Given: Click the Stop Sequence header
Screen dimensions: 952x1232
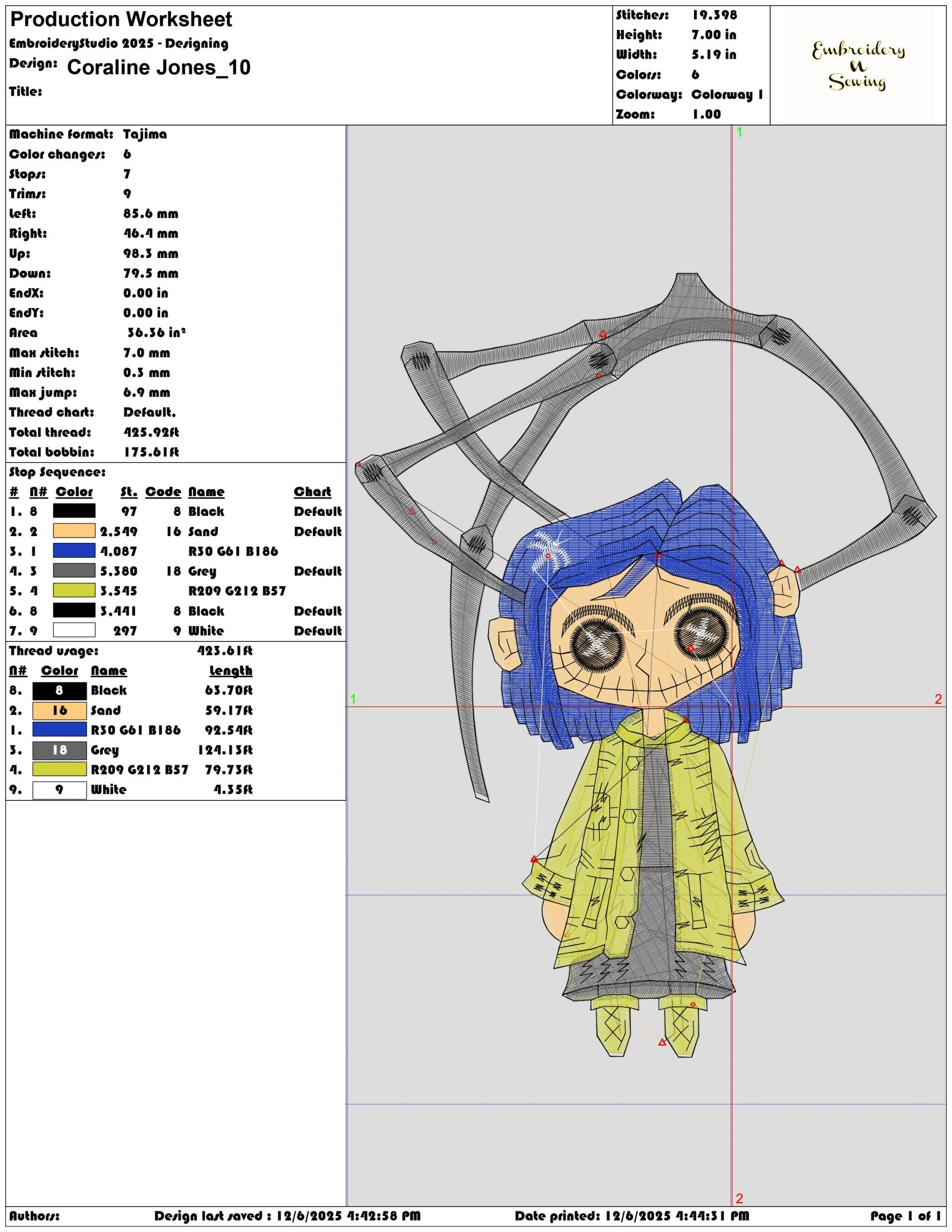Looking at the screenshot, I should (57, 472).
